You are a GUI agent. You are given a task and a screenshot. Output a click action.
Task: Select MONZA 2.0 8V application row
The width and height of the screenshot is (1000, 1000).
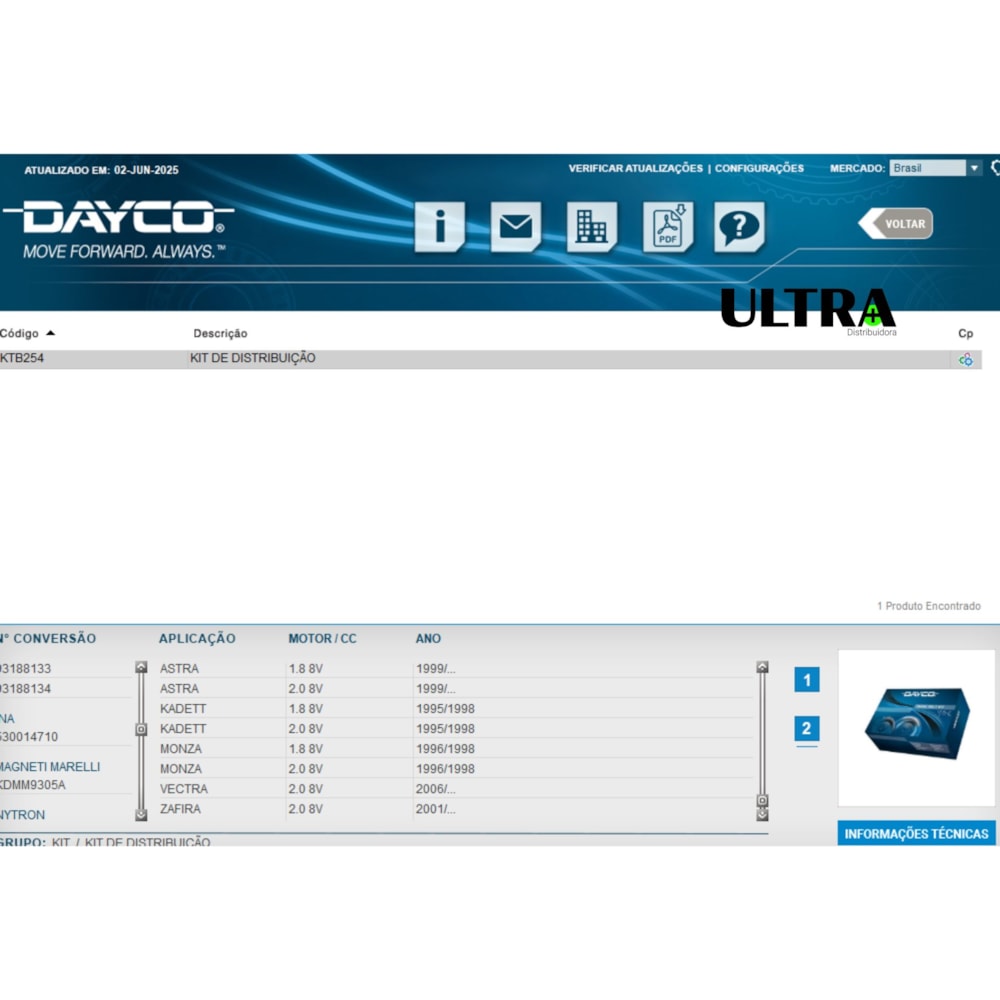(x=456, y=768)
